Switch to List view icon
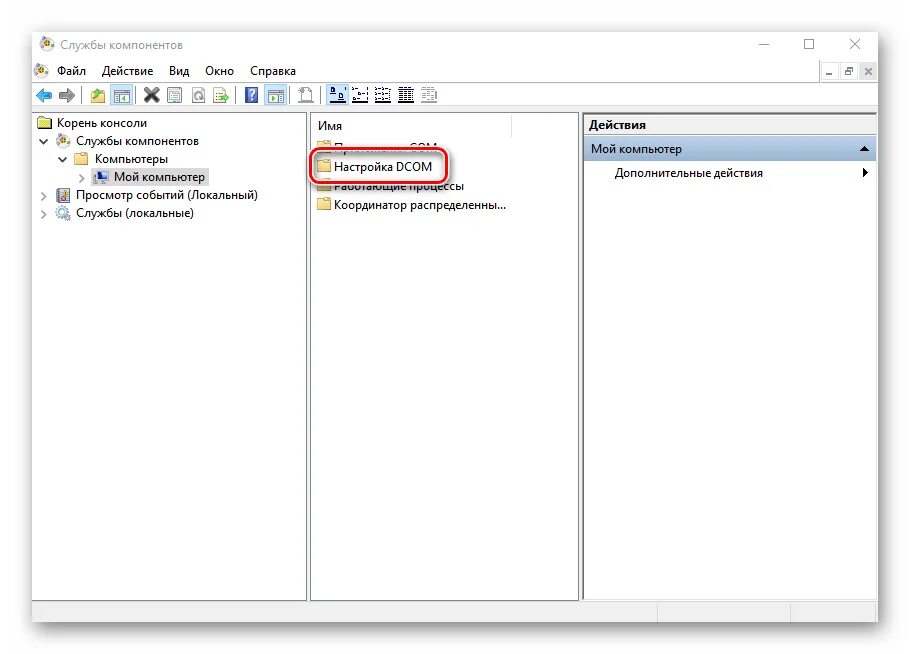Image resolution: width=910 pixels, height=654 pixels. [382, 95]
